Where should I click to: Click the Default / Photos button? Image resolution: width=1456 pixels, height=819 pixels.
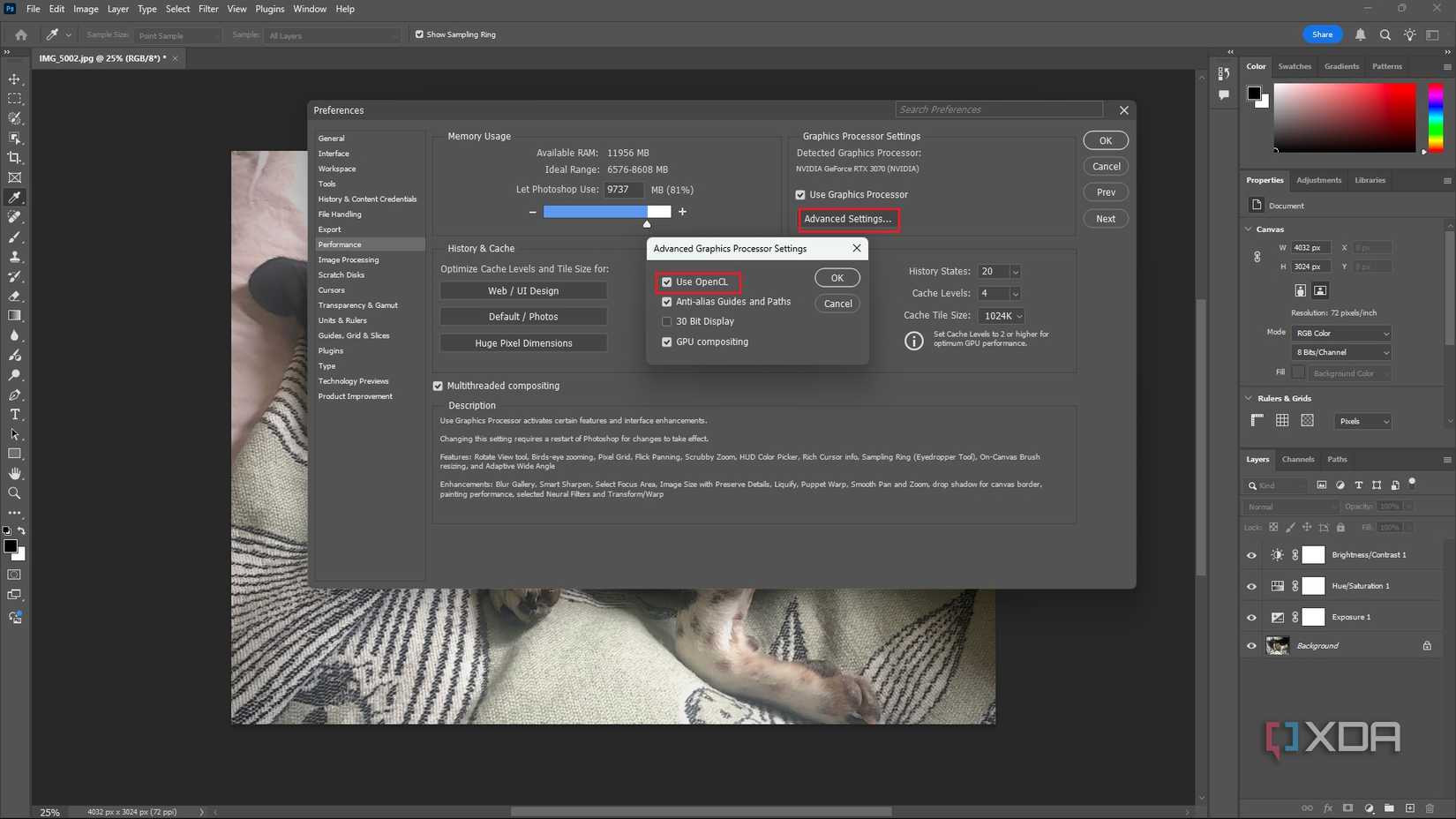click(522, 316)
